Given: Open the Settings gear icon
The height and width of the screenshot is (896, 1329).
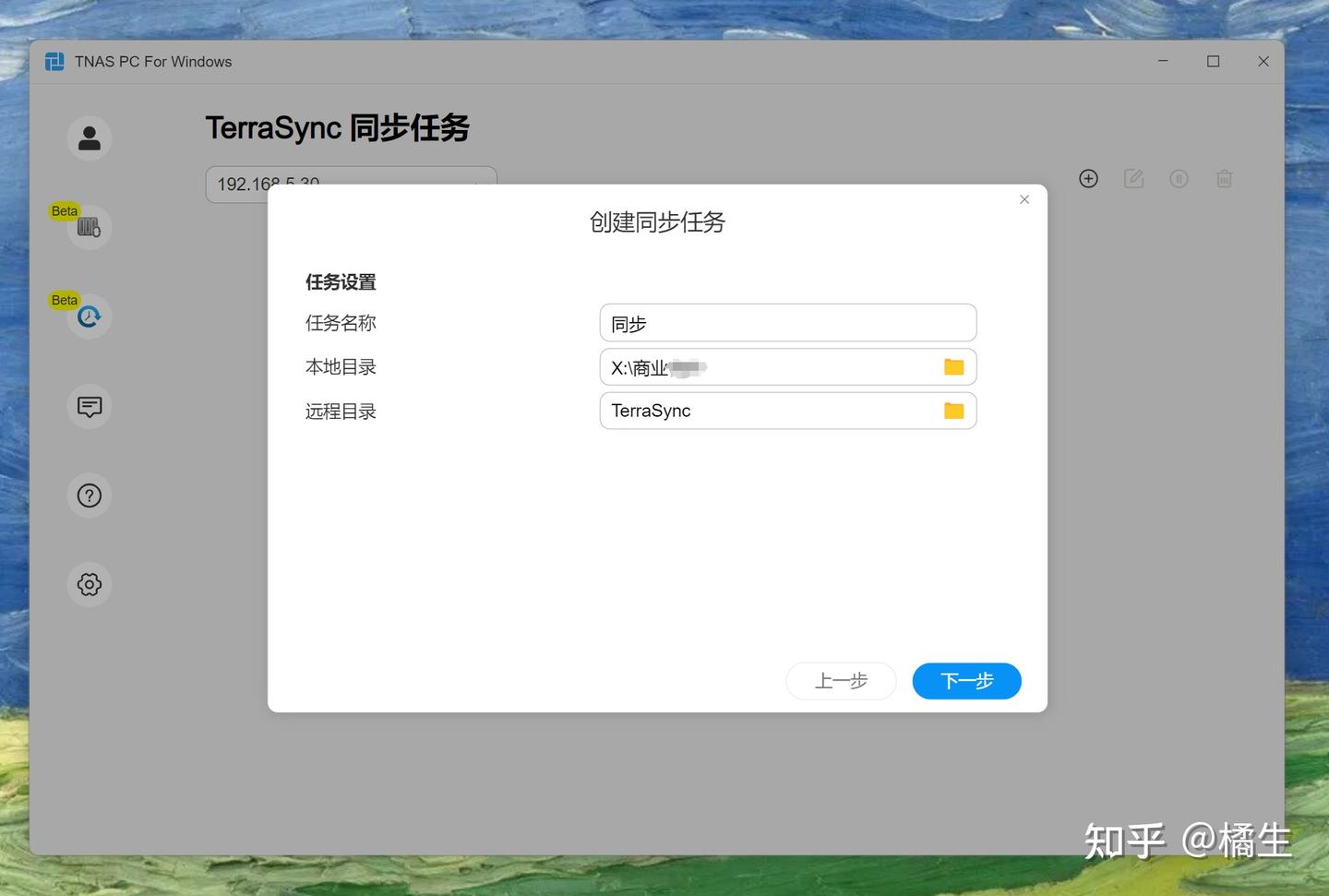Looking at the screenshot, I should pos(89,584).
